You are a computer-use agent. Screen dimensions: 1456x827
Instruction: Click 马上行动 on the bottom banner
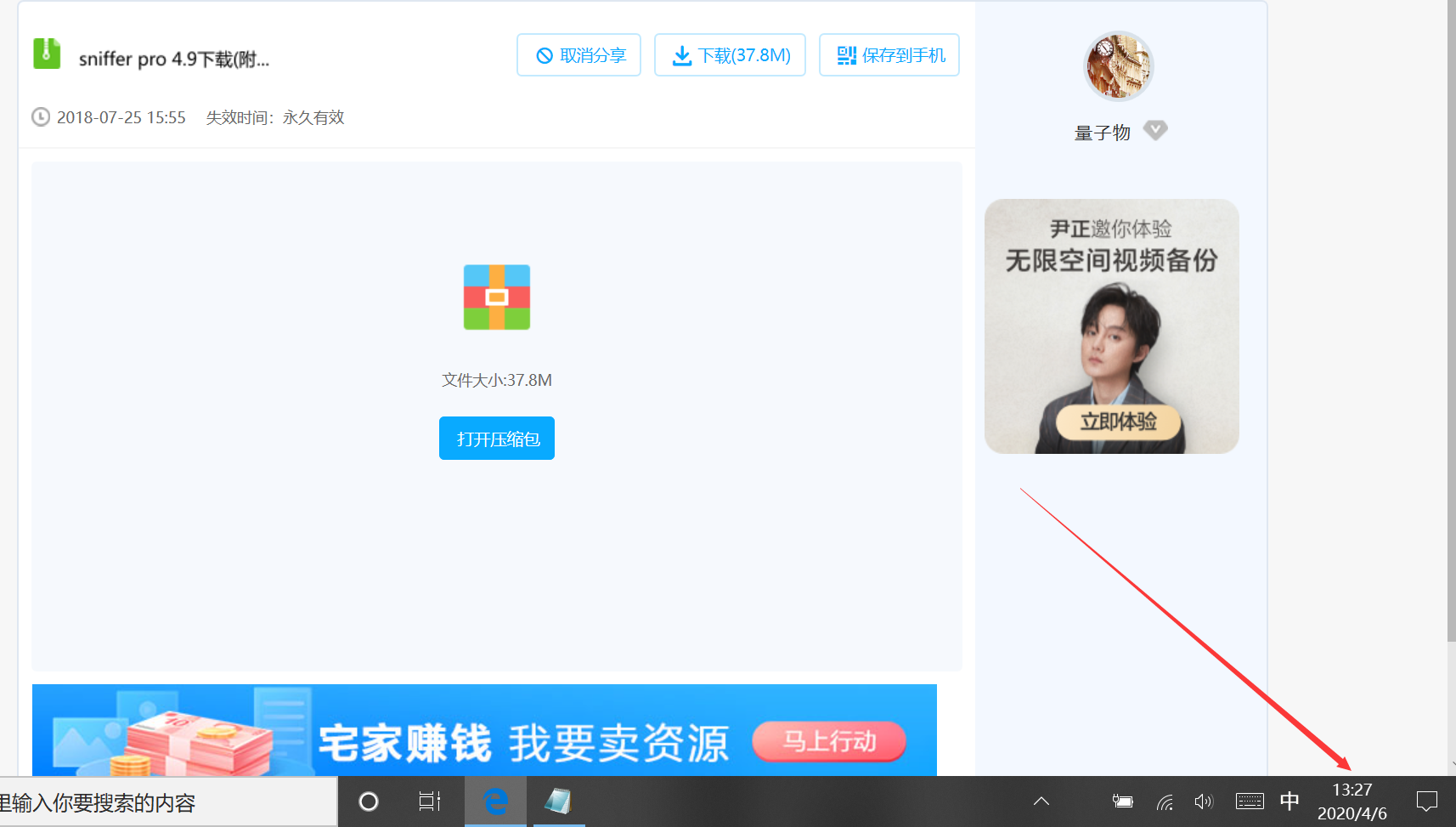click(828, 741)
